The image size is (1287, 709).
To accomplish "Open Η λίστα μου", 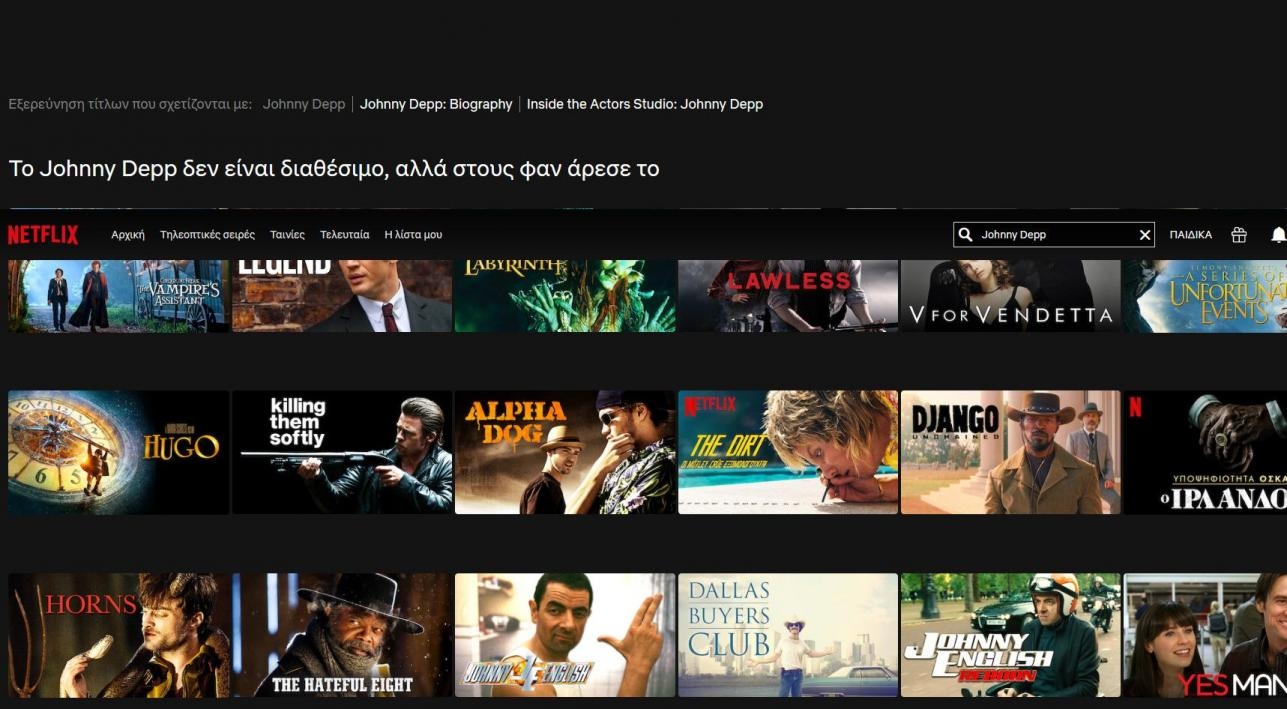I will (413, 235).
